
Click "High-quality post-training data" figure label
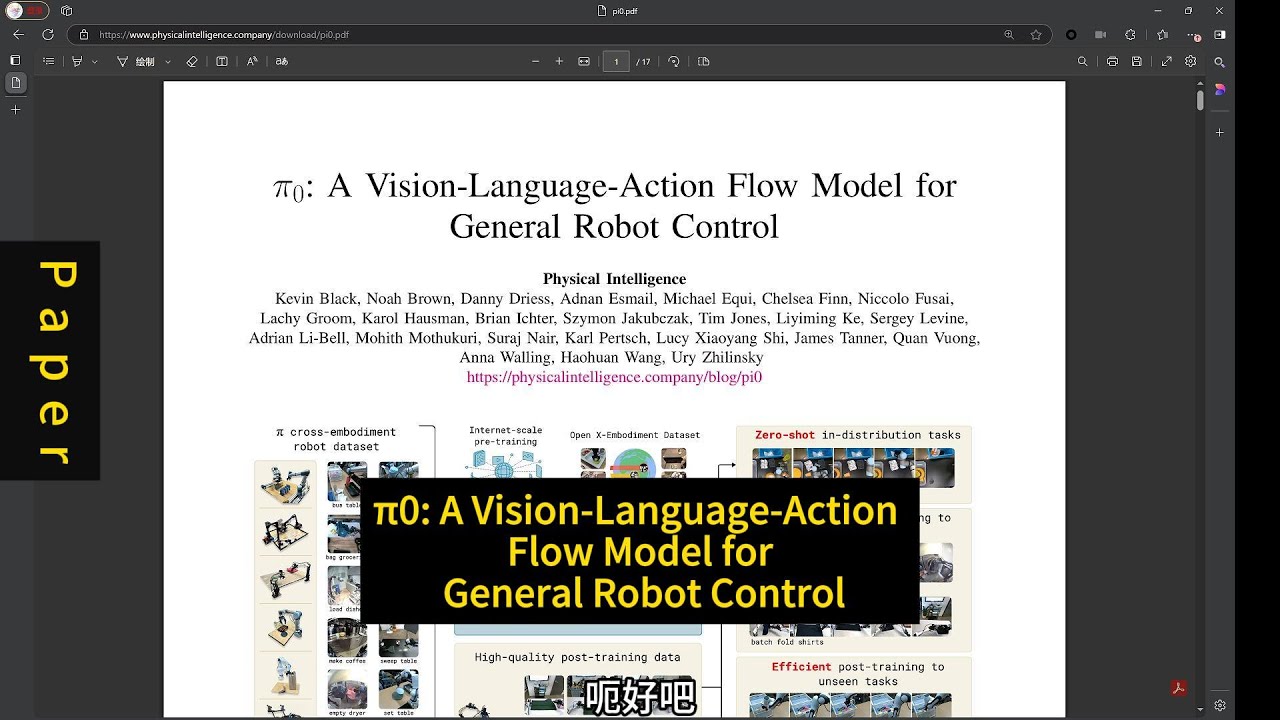click(577, 657)
